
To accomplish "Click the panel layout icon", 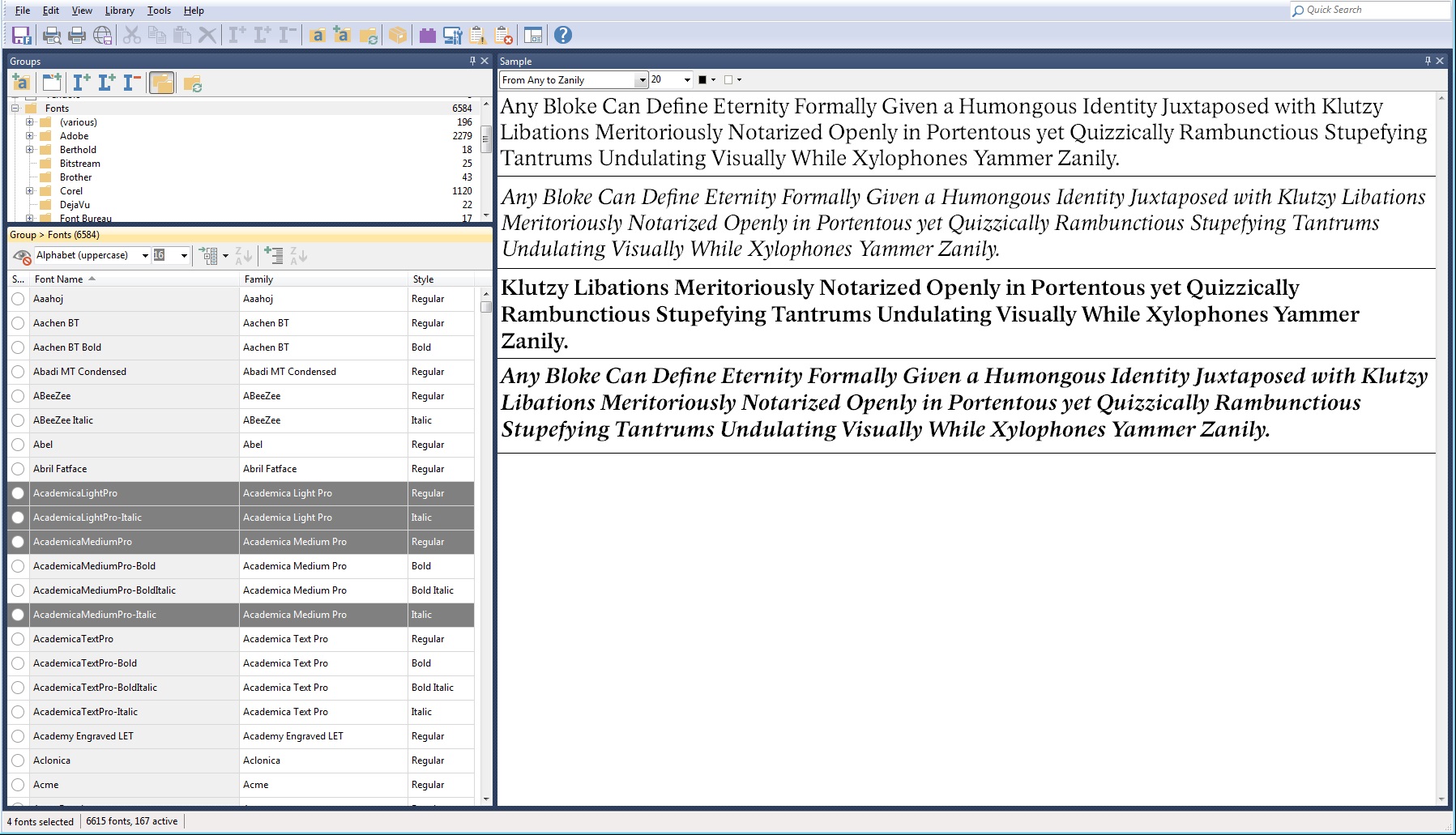I will pyautogui.click(x=533, y=35).
